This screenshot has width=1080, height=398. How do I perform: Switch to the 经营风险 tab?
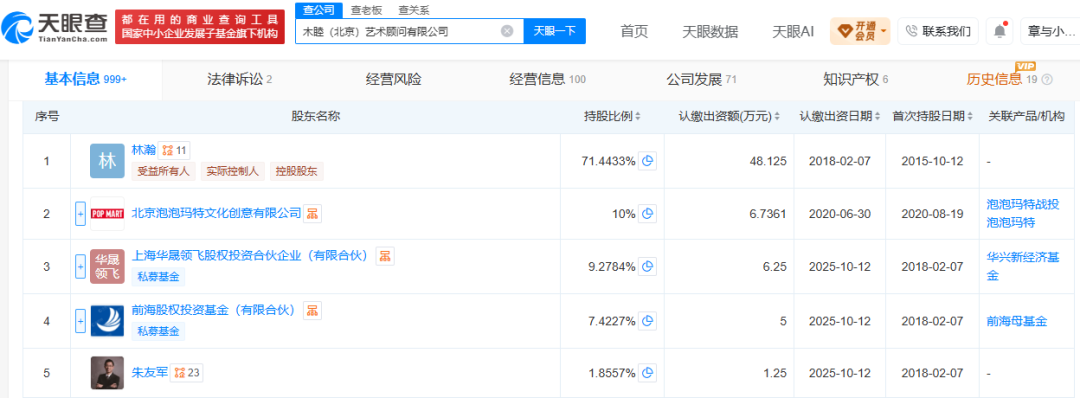(x=393, y=80)
